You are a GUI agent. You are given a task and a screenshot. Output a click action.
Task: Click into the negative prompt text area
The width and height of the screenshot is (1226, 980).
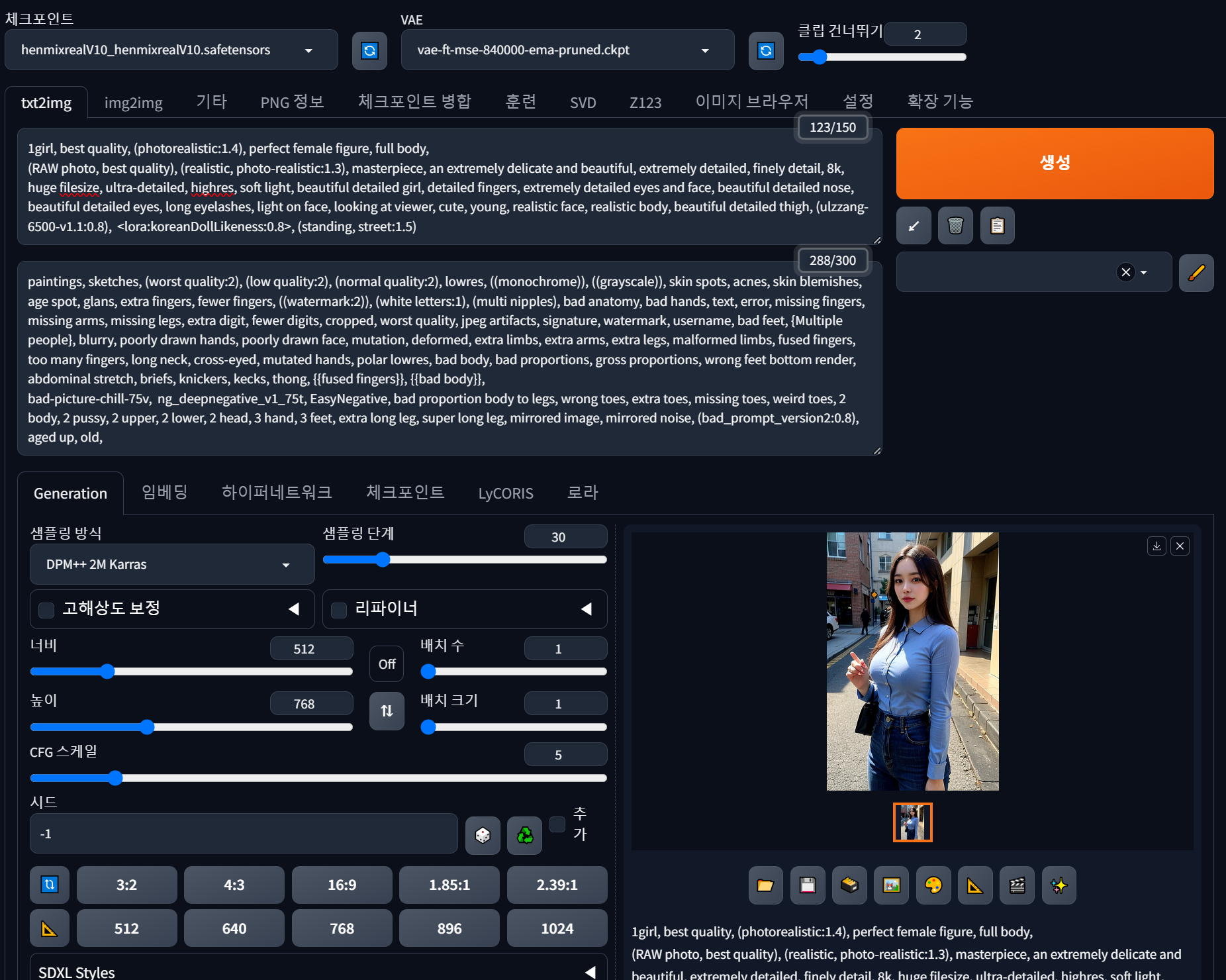coord(449,358)
